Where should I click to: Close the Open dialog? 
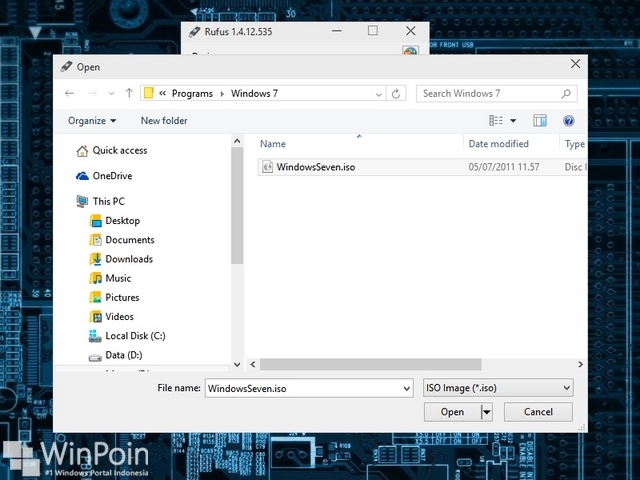(576, 64)
